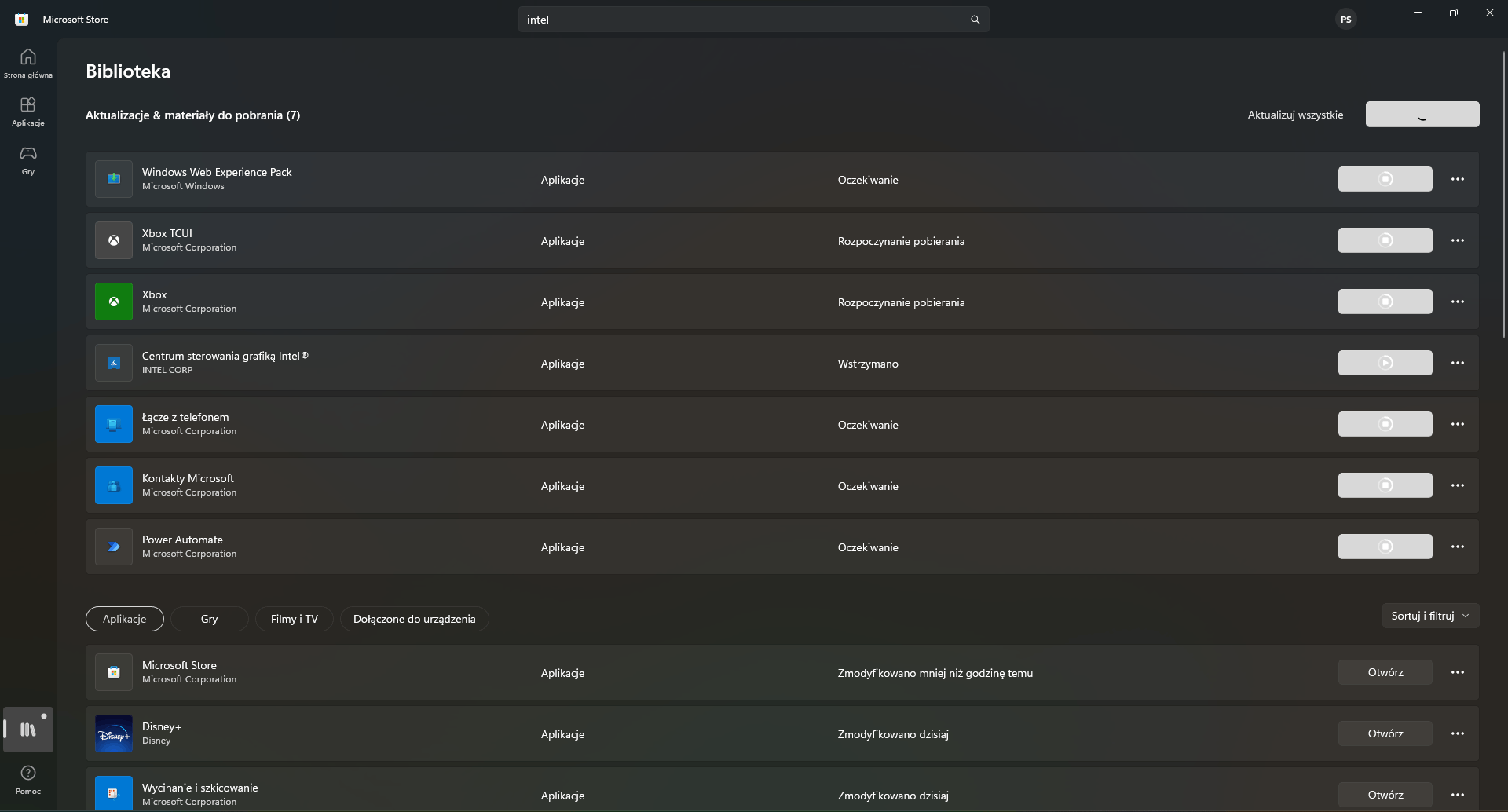Click the Xbox TCUI app icon

114,240
